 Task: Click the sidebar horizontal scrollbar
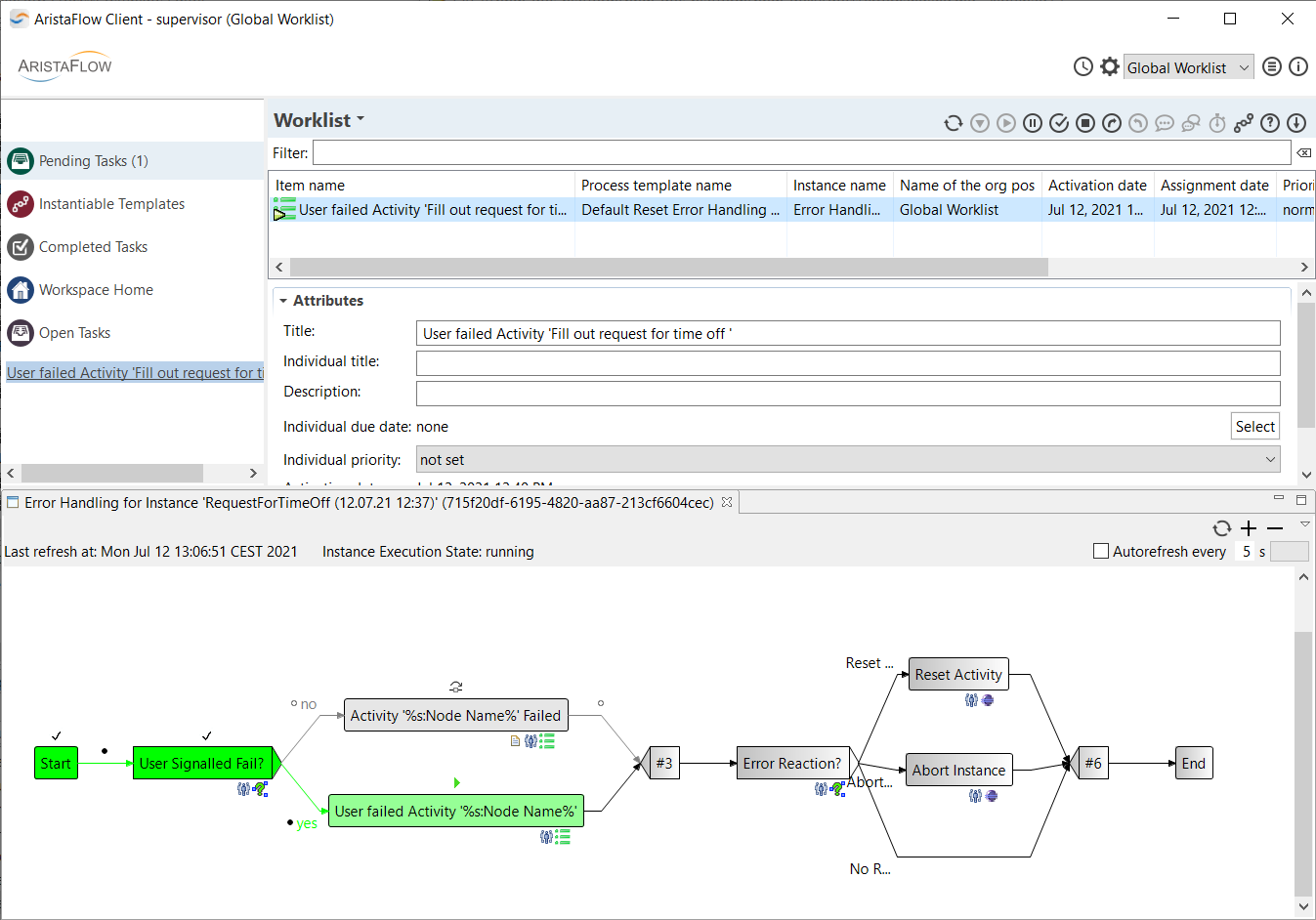click(112, 473)
